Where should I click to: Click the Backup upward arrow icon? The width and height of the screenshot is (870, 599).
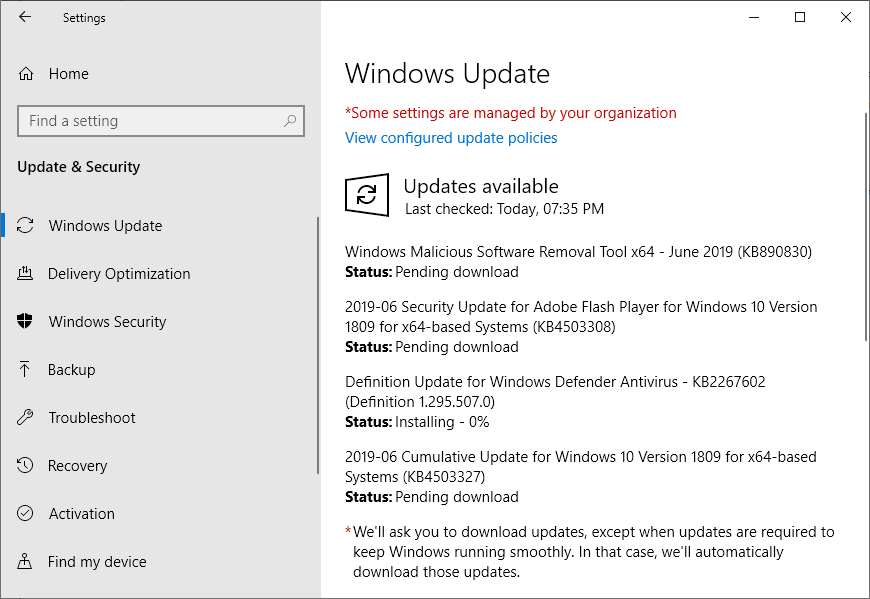[x=24, y=369]
